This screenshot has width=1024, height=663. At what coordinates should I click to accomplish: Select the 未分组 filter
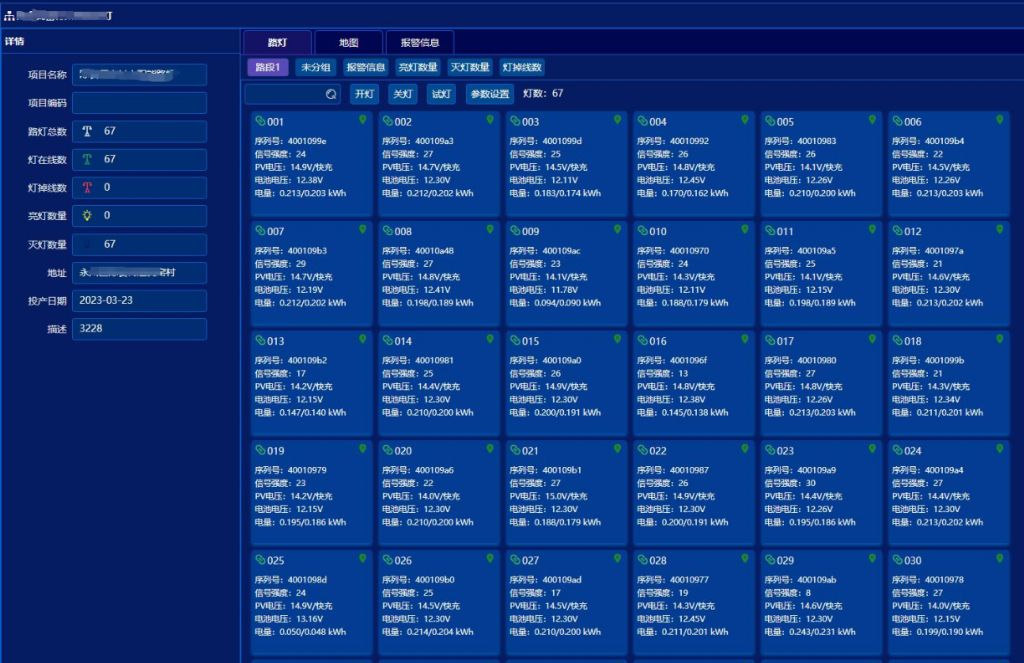tap(316, 67)
